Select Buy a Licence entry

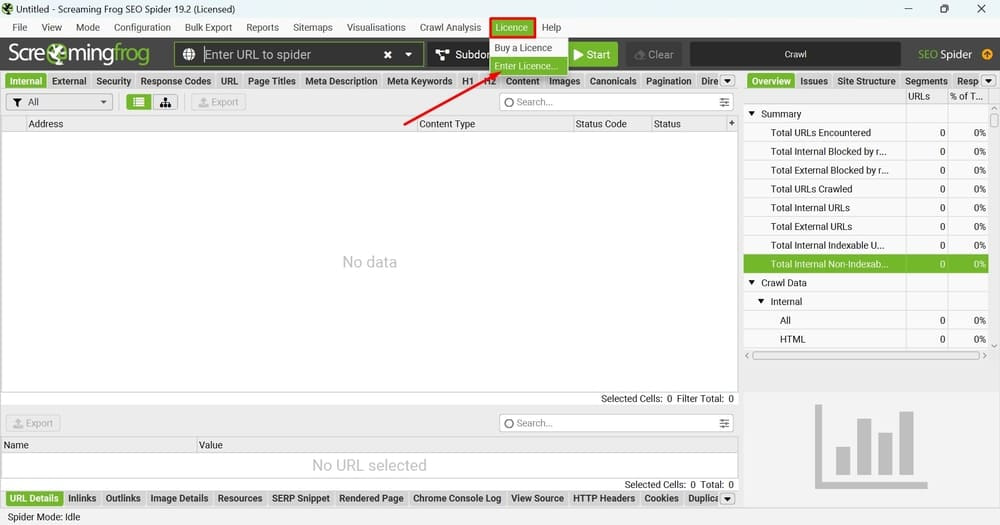[527, 48]
